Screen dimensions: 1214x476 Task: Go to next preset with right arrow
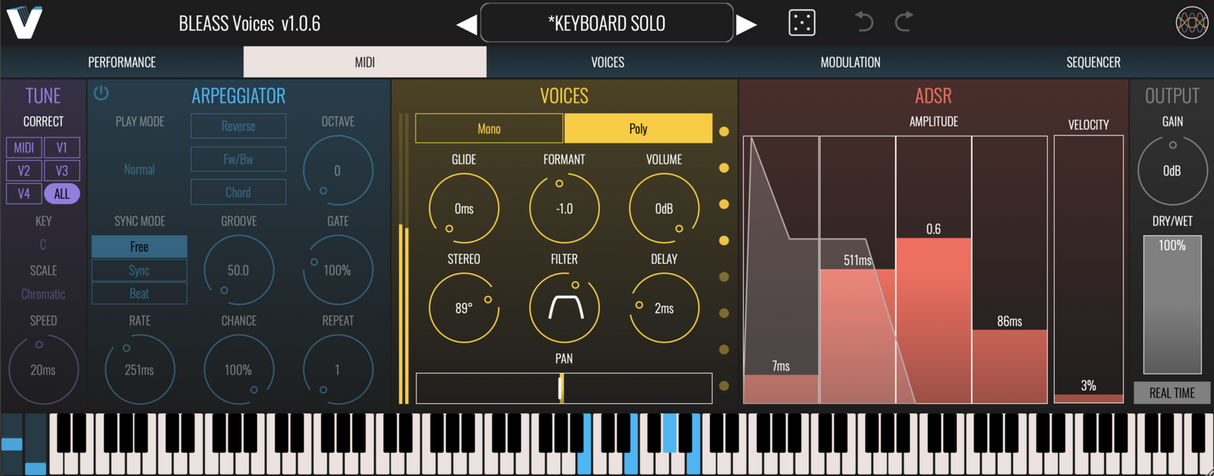(747, 24)
